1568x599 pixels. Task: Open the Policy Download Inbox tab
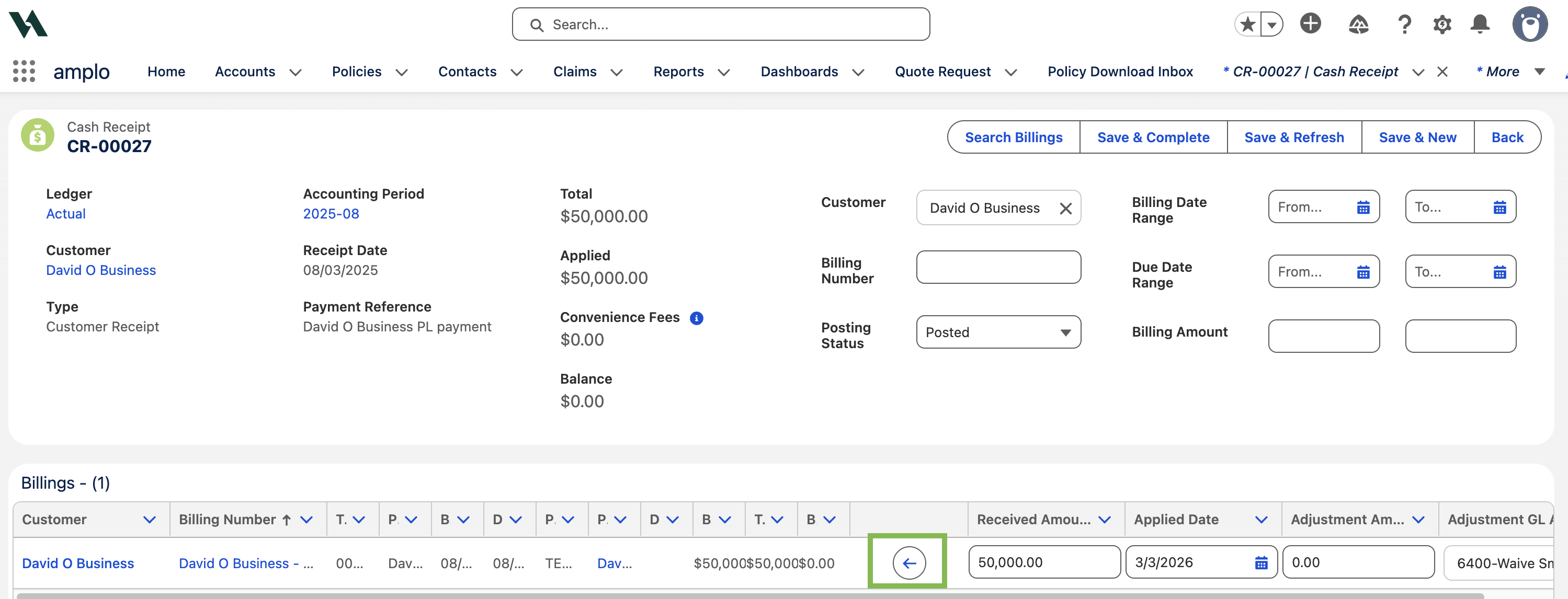(1120, 72)
